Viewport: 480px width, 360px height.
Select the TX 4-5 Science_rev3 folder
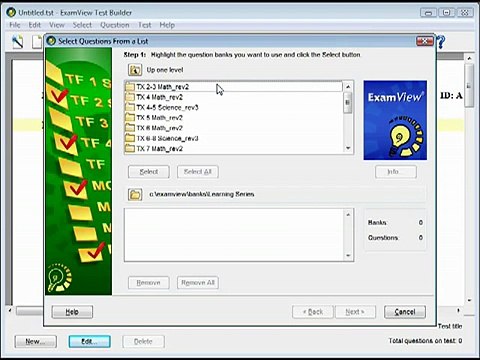234,108
